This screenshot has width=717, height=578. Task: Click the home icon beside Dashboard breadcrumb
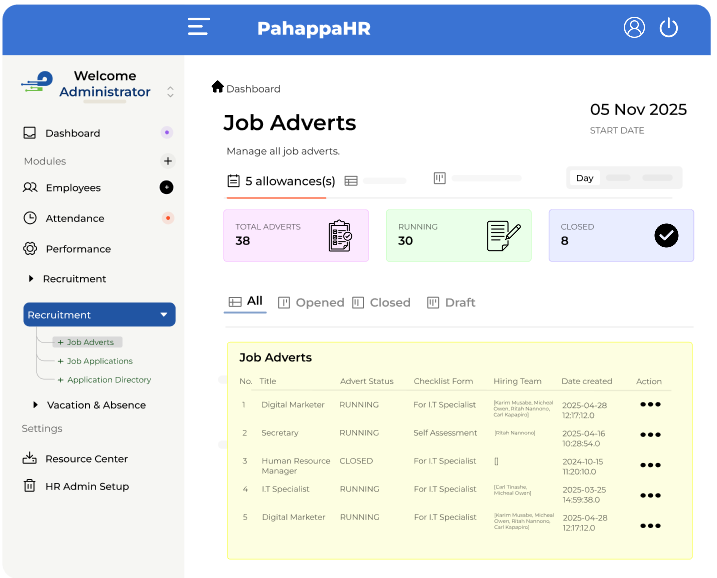coord(217,87)
